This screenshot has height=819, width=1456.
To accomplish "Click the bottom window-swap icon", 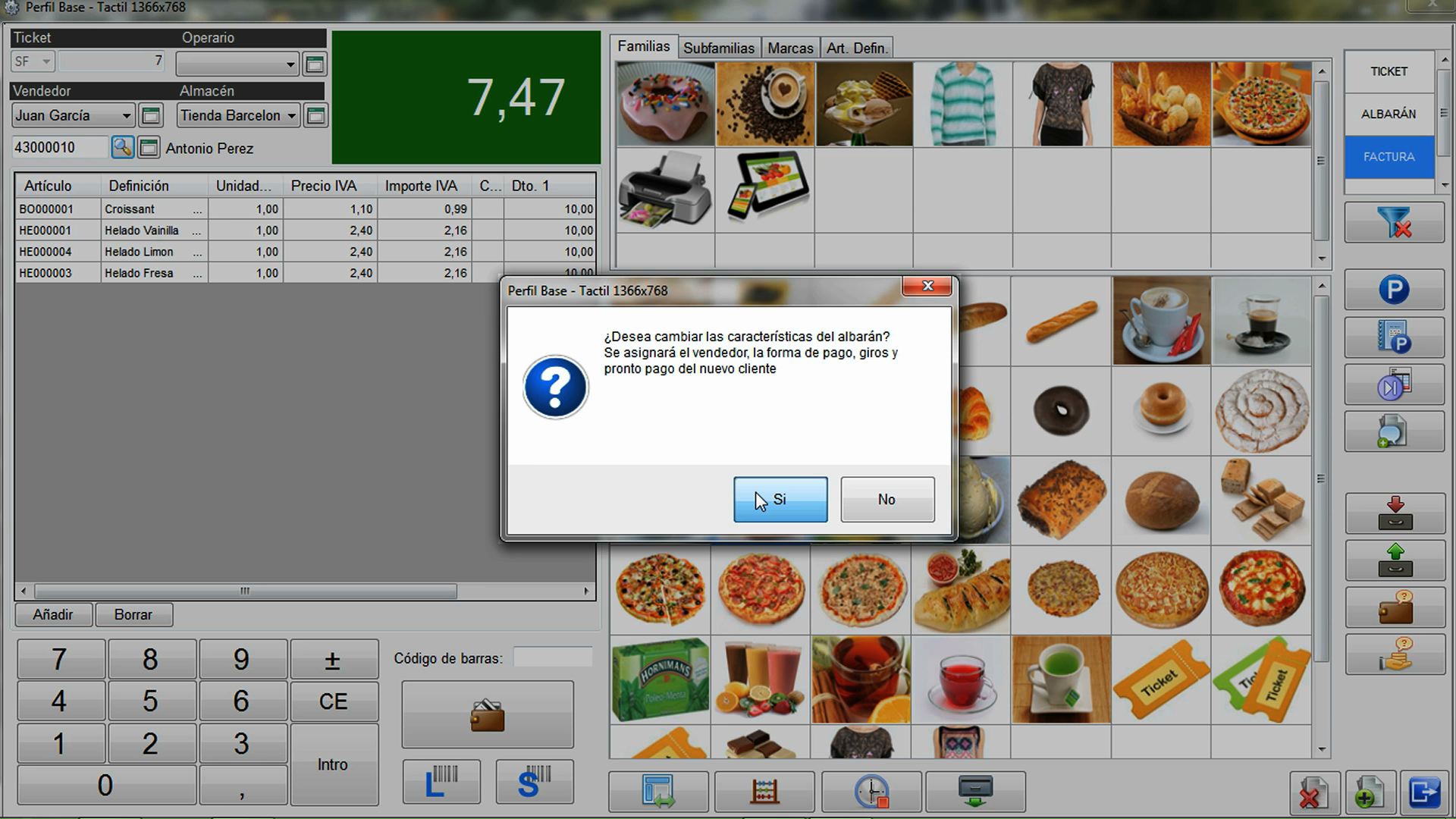I will click(658, 792).
